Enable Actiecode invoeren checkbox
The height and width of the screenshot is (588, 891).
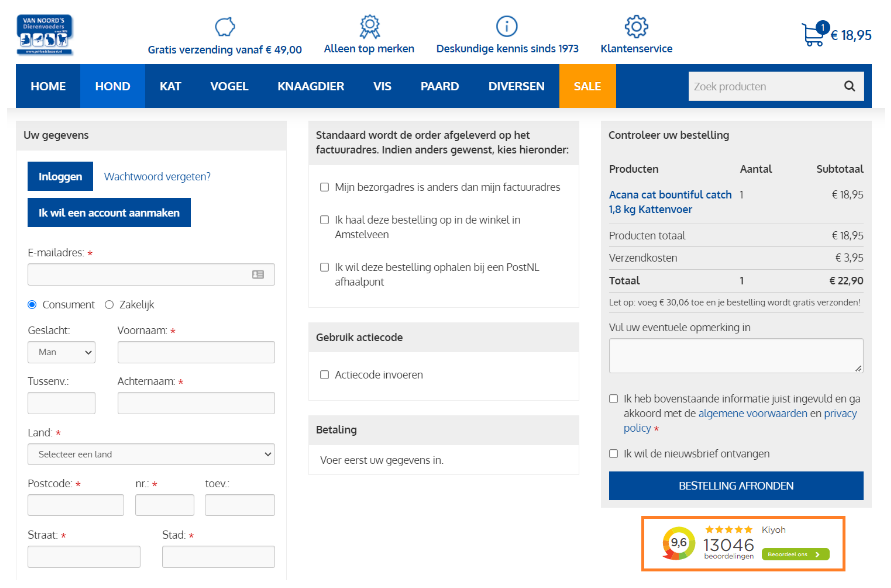324,375
